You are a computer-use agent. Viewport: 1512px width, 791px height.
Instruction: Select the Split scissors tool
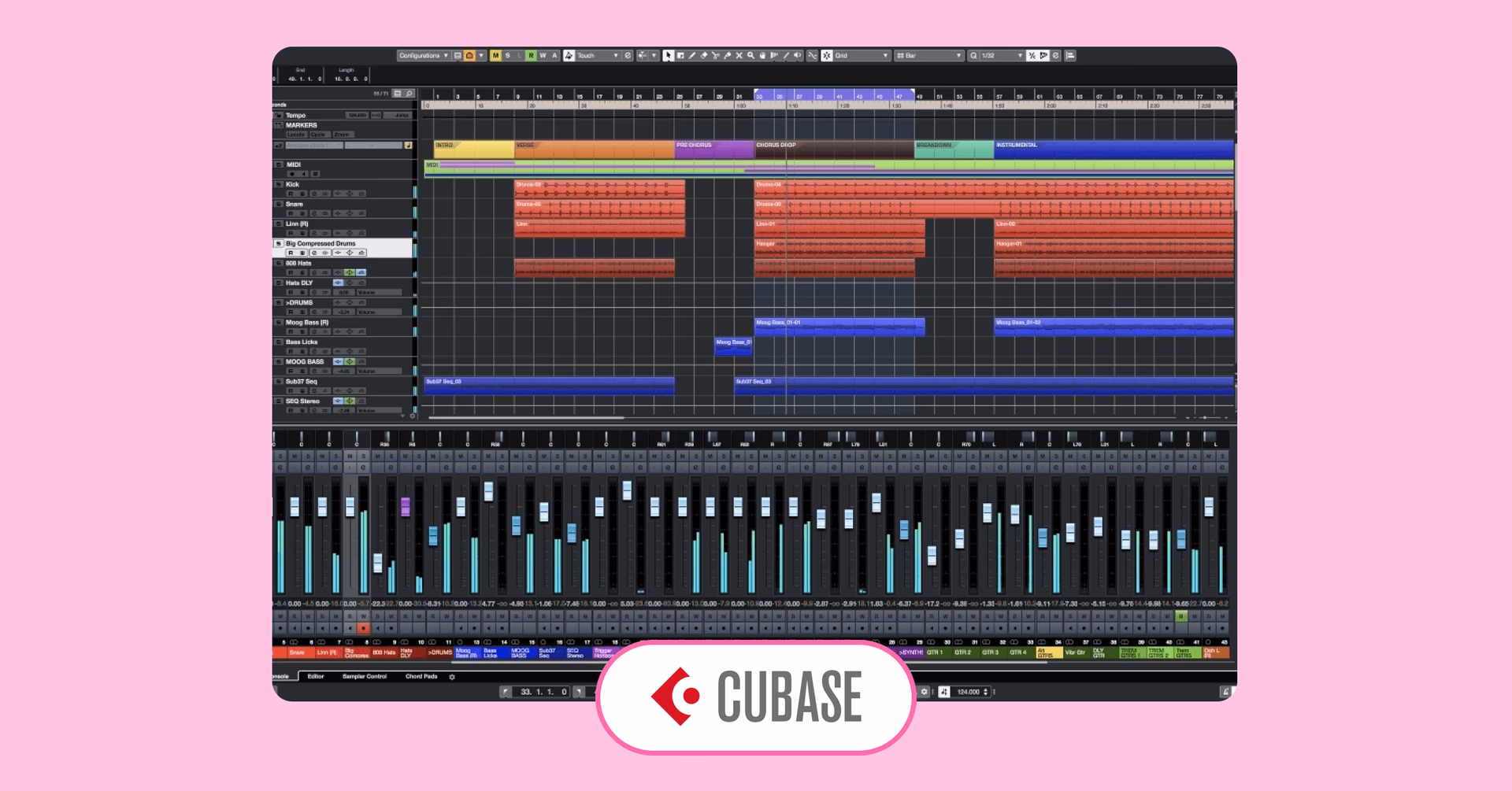pos(716,55)
